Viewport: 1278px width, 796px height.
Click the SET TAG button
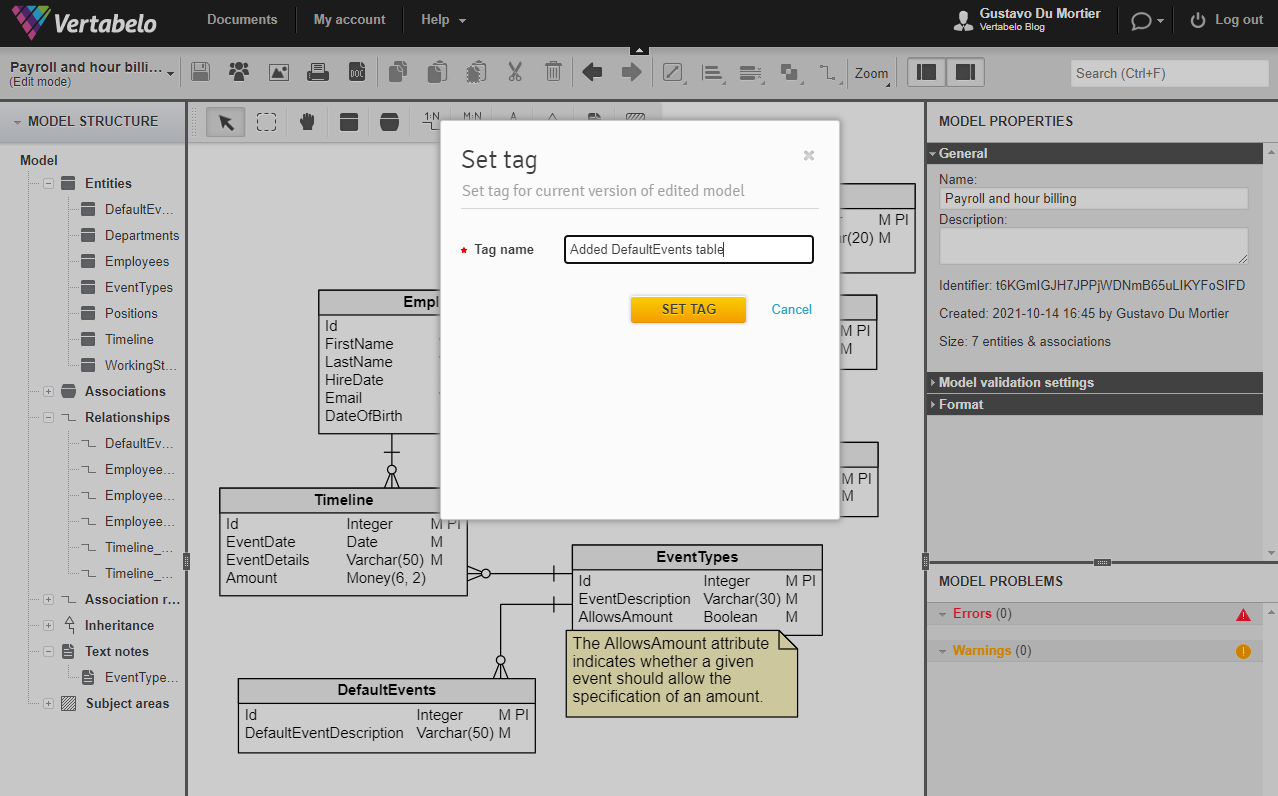coord(688,309)
